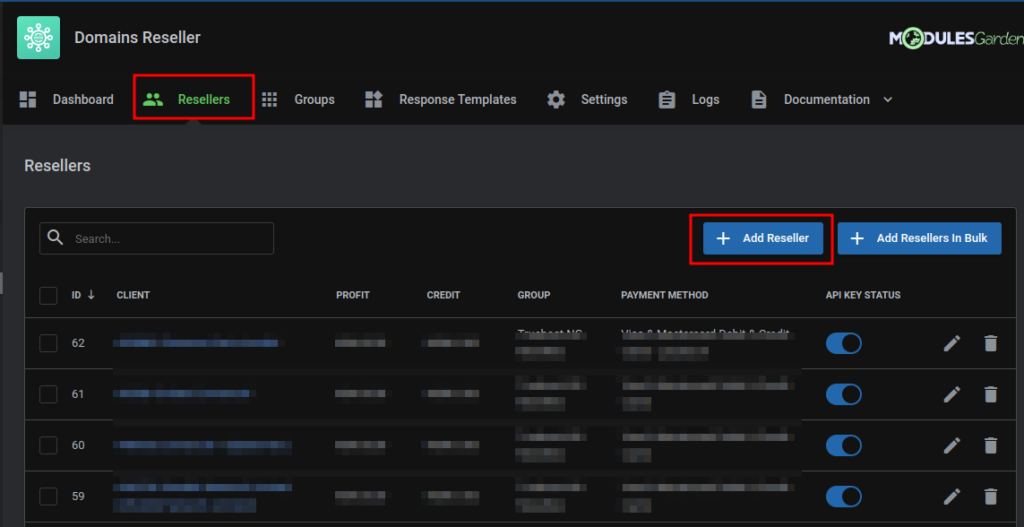Open the Logs tab
The height and width of the screenshot is (527, 1024).
689,100
